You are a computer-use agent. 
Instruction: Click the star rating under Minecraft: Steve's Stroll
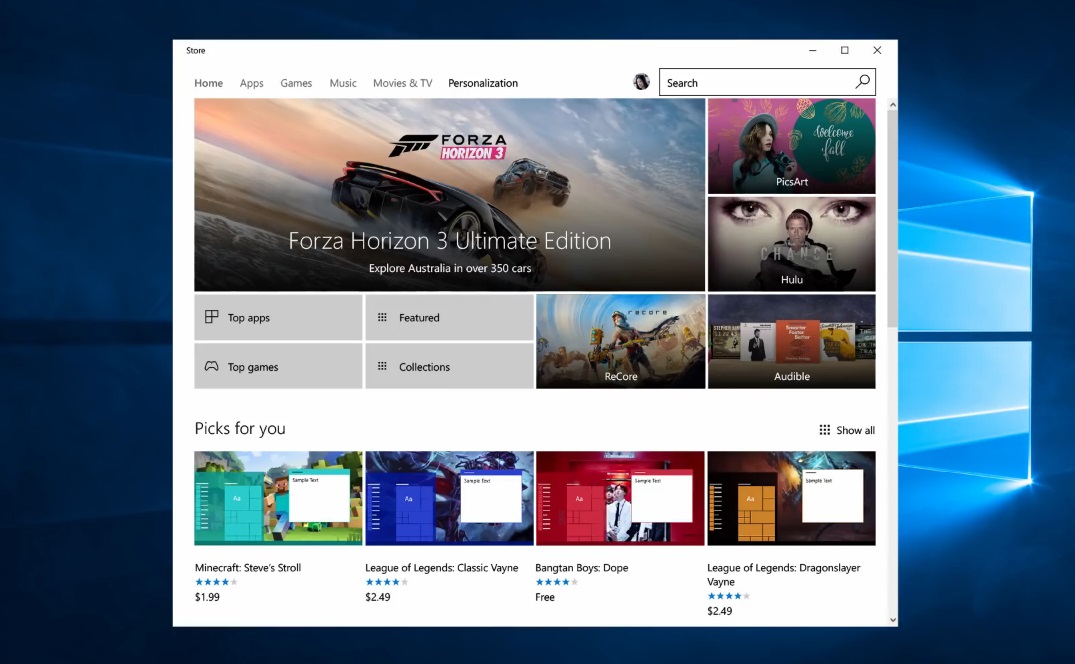216,582
